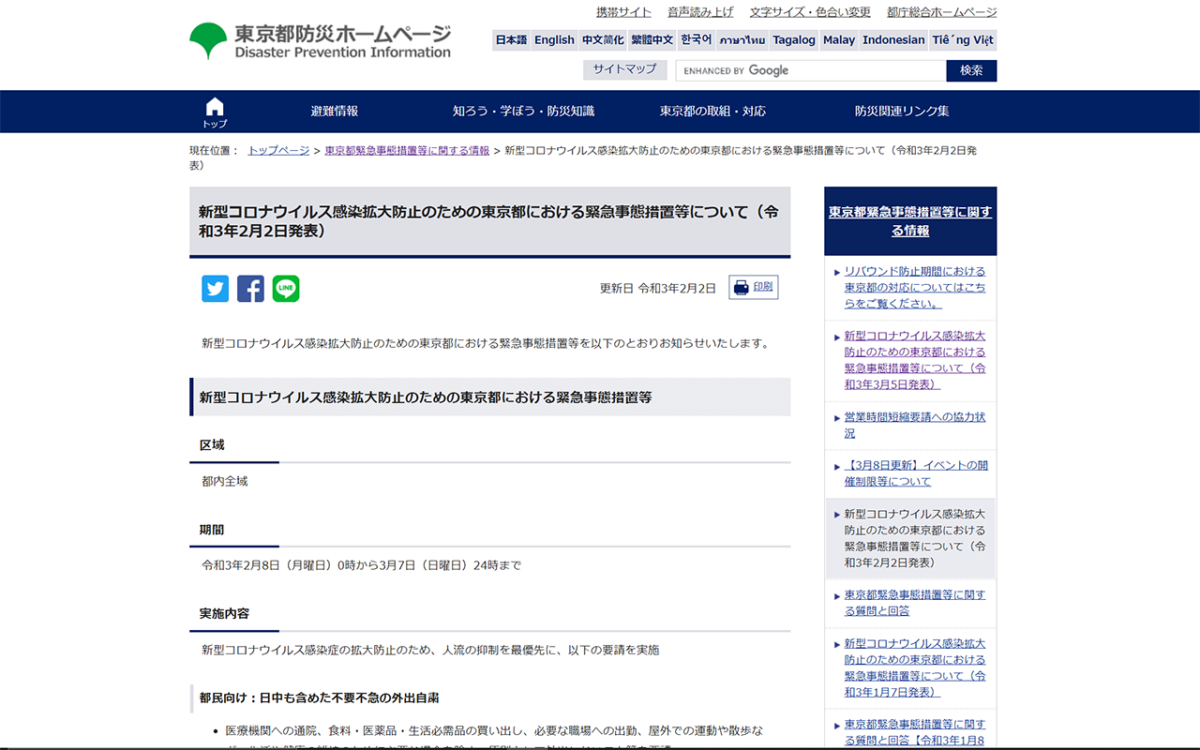Open 防災関連リンク集 menu

[902, 112]
